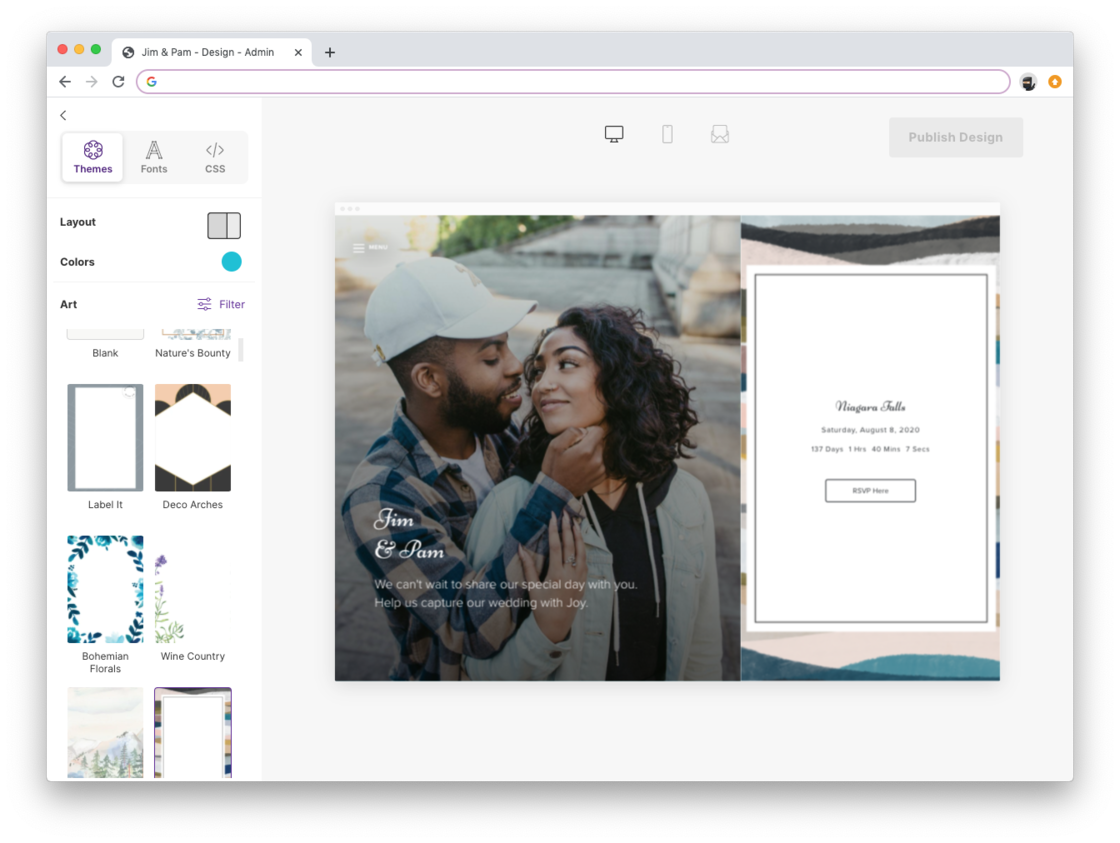Click the back chevron in sidebar
Image resolution: width=1120 pixels, height=843 pixels.
click(63, 116)
